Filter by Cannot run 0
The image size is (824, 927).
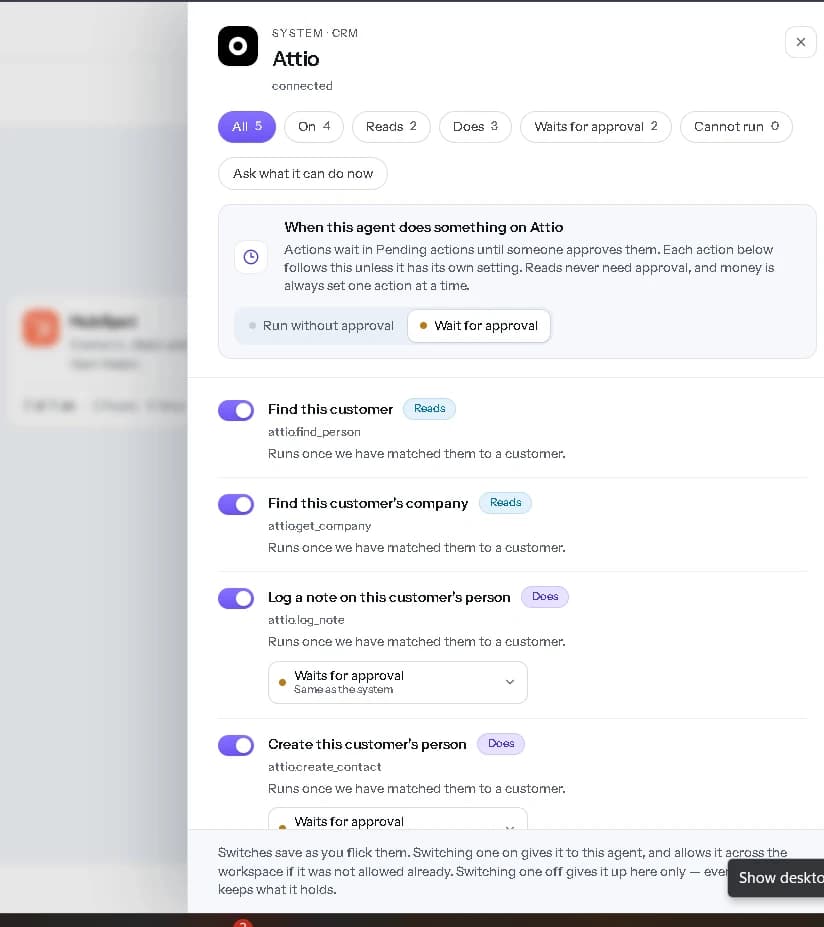[x=736, y=127]
